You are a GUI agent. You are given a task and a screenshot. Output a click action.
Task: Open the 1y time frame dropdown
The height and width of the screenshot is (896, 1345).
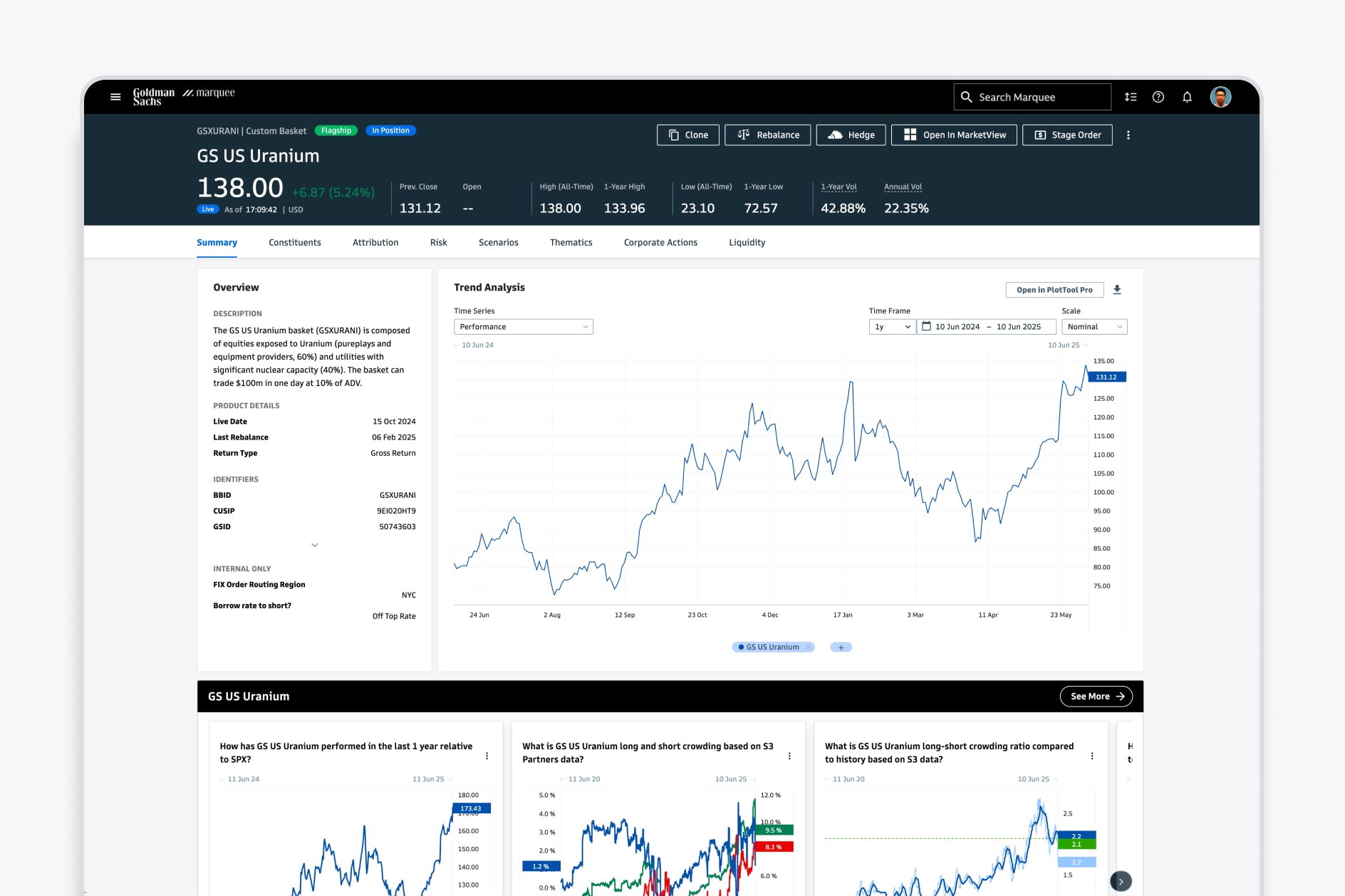point(892,327)
